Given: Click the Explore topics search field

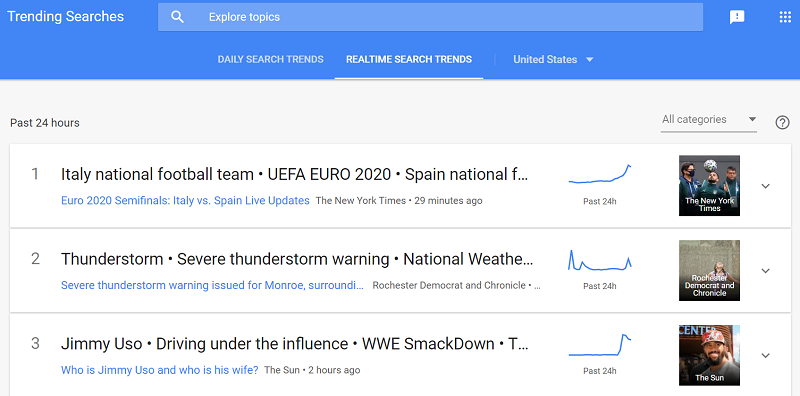Looking at the screenshot, I should tap(430, 17).
